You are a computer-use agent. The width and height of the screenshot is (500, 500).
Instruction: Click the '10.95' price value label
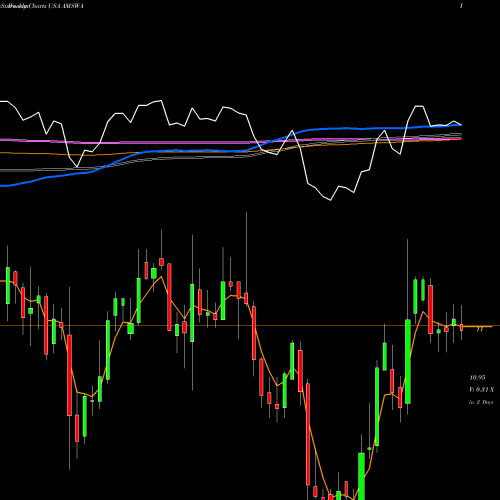point(477,378)
